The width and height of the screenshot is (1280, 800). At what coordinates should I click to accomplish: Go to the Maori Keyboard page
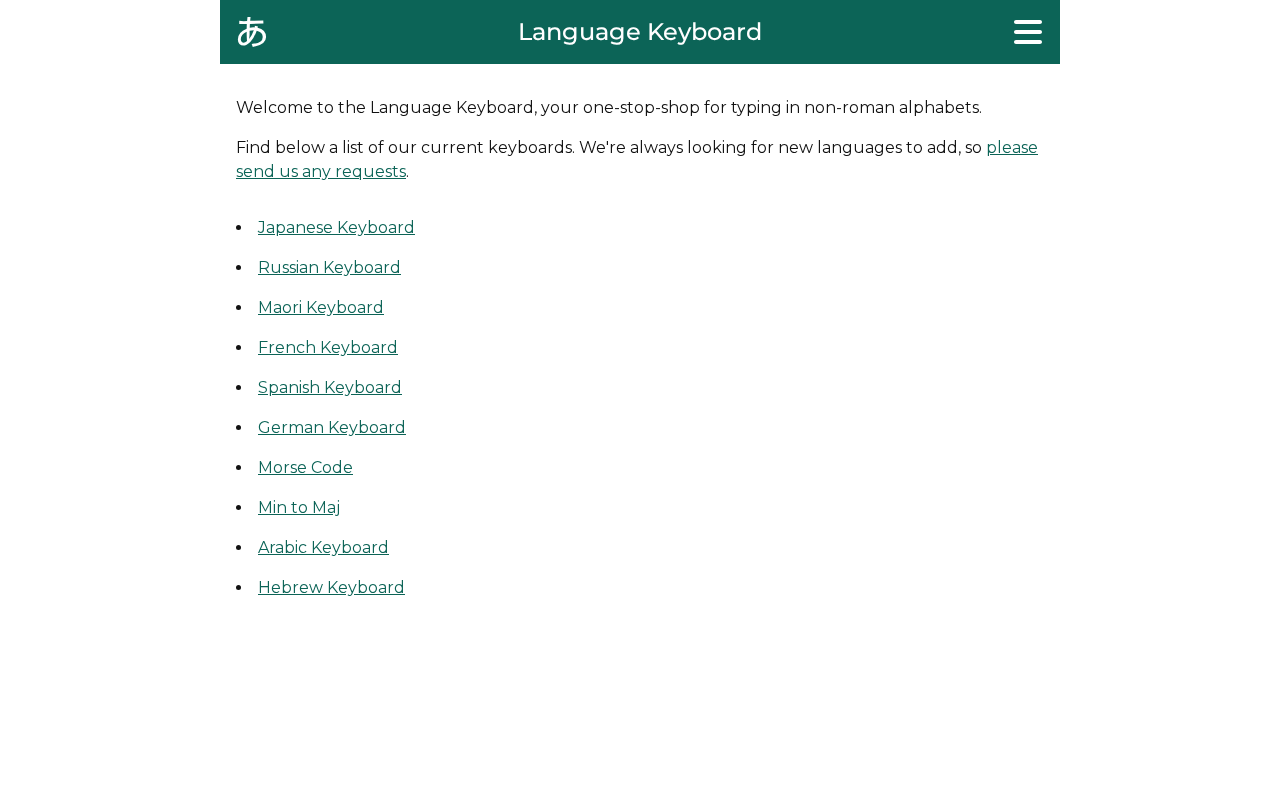pyautogui.click(x=321, y=307)
